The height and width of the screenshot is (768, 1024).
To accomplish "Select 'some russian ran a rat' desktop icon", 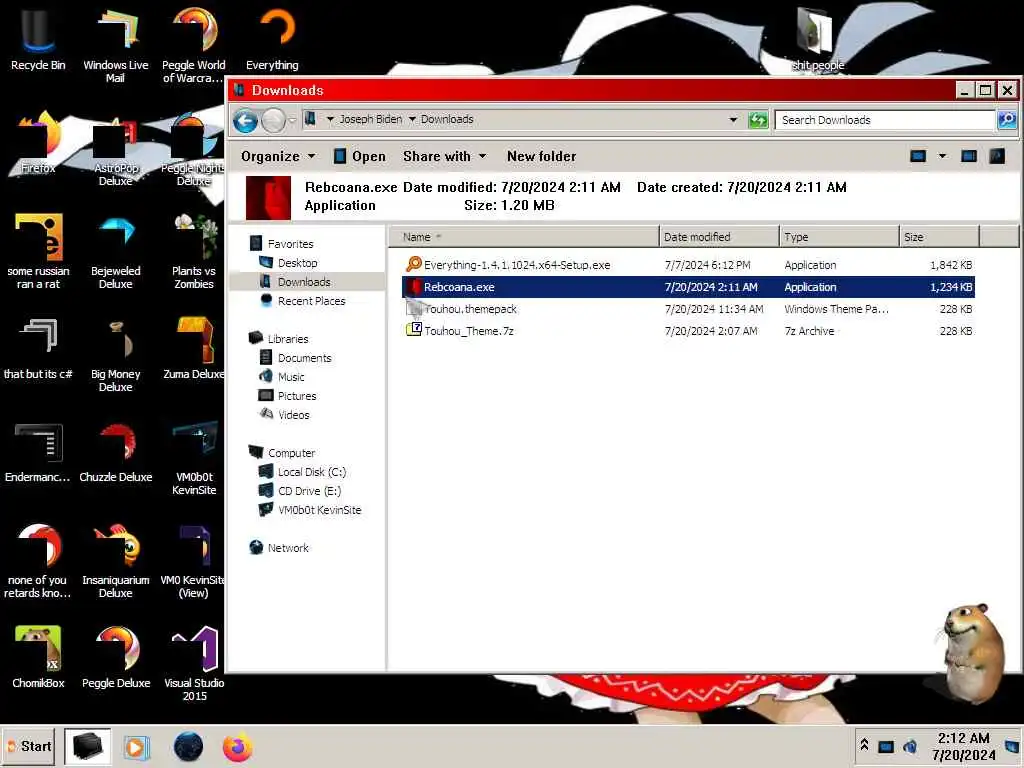I will [38, 251].
